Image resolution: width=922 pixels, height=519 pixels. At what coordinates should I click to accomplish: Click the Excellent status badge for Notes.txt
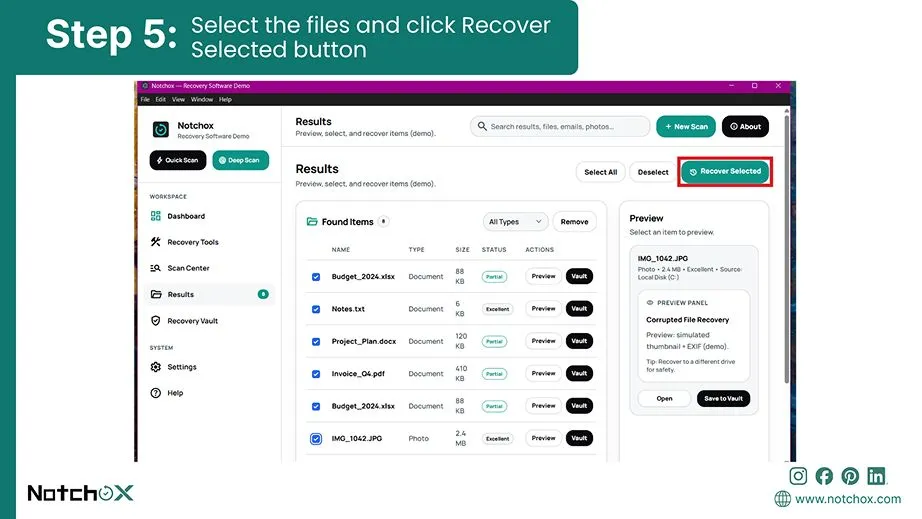point(497,309)
